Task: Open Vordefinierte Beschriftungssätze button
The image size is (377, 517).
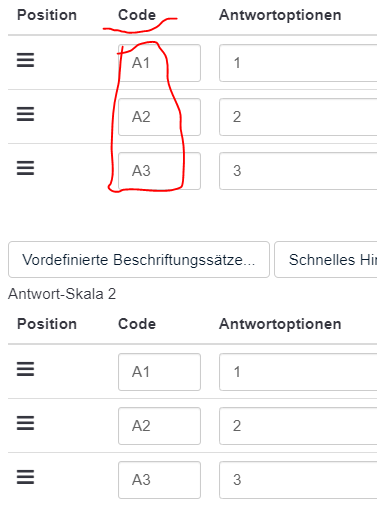Action: pos(139,260)
